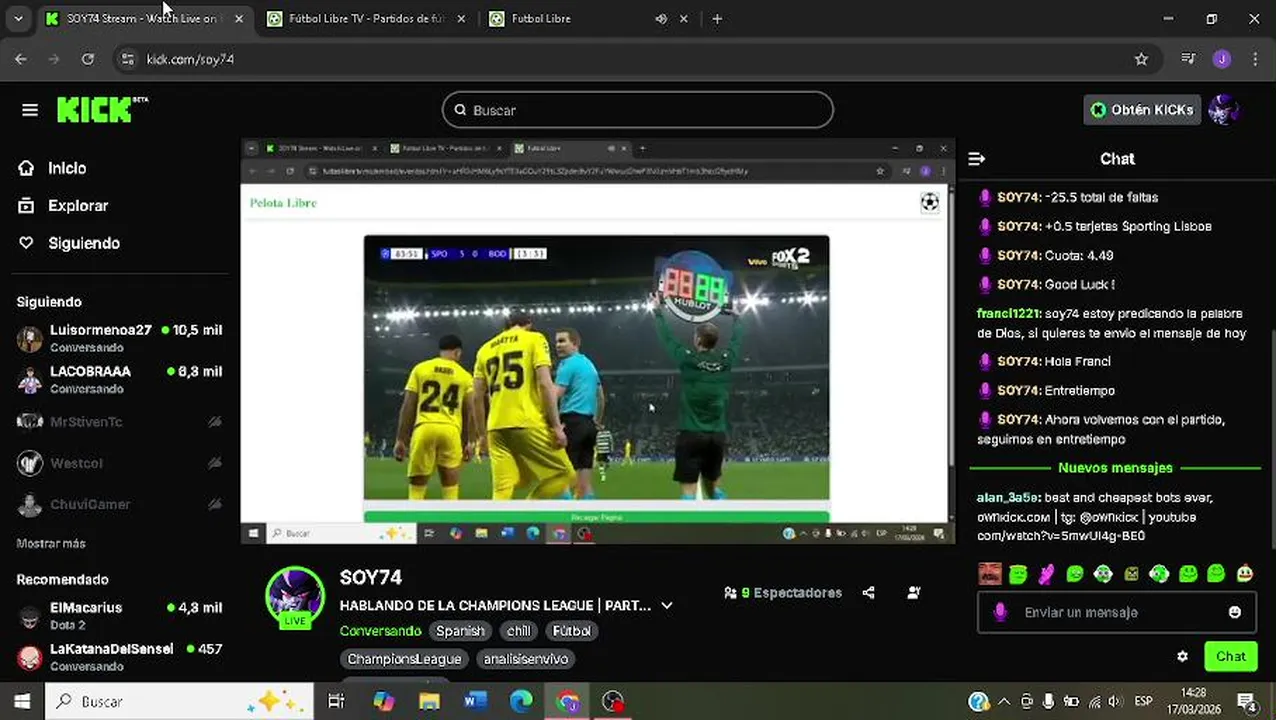
Task: Select the analisisenvivo tag
Action: tap(526, 659)
